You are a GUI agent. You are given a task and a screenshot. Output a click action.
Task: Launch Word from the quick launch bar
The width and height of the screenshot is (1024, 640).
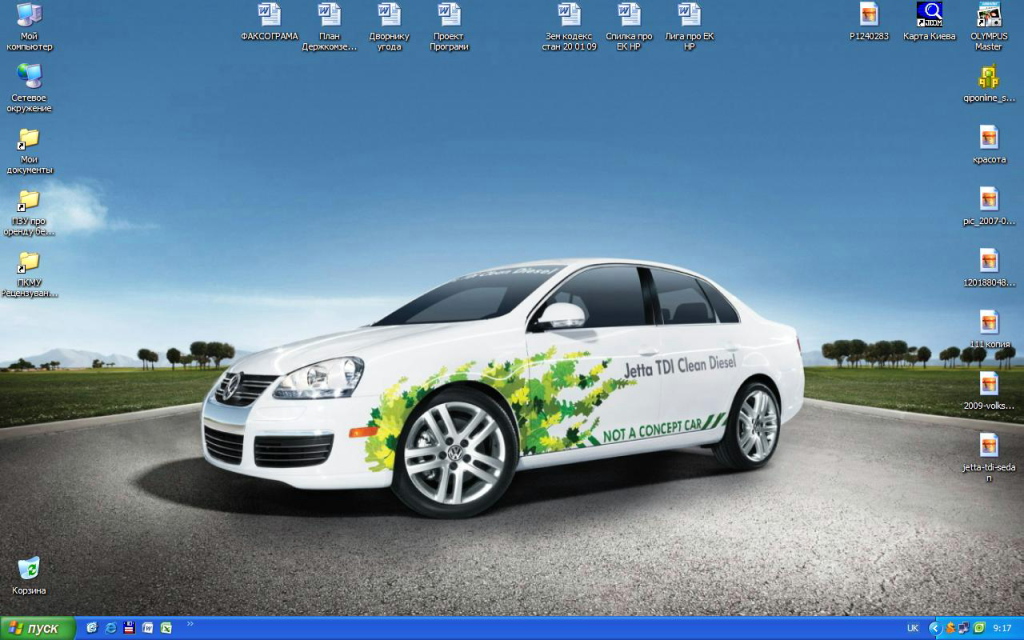coord(147,628)
